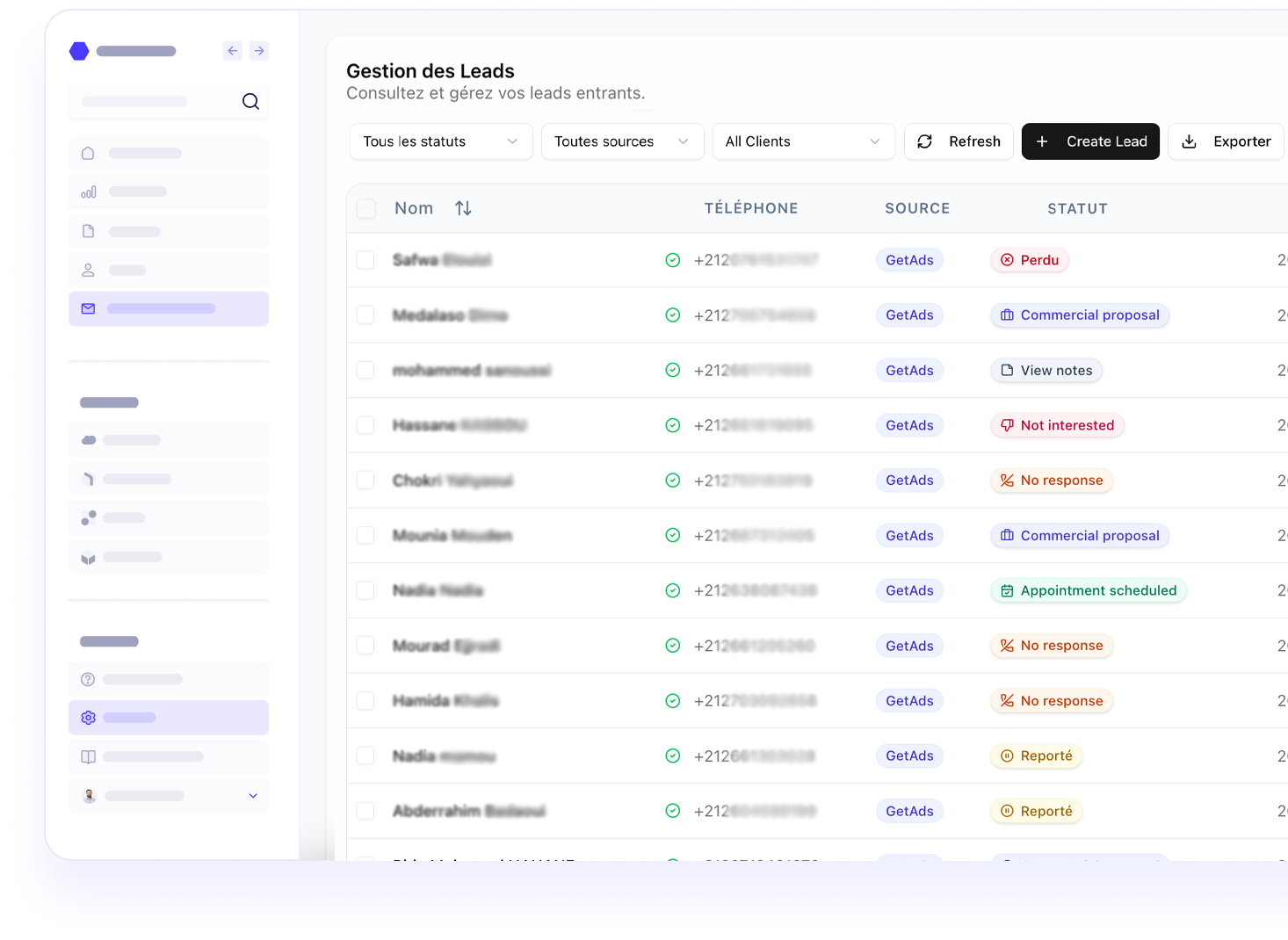Click the gear settings icon in sidebar

point(88,718)
